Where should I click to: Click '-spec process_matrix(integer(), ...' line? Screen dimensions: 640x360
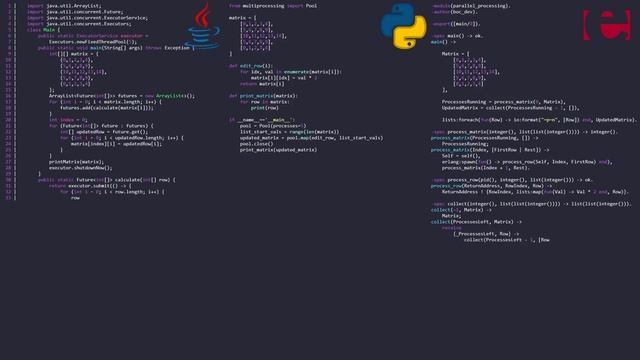525,132
